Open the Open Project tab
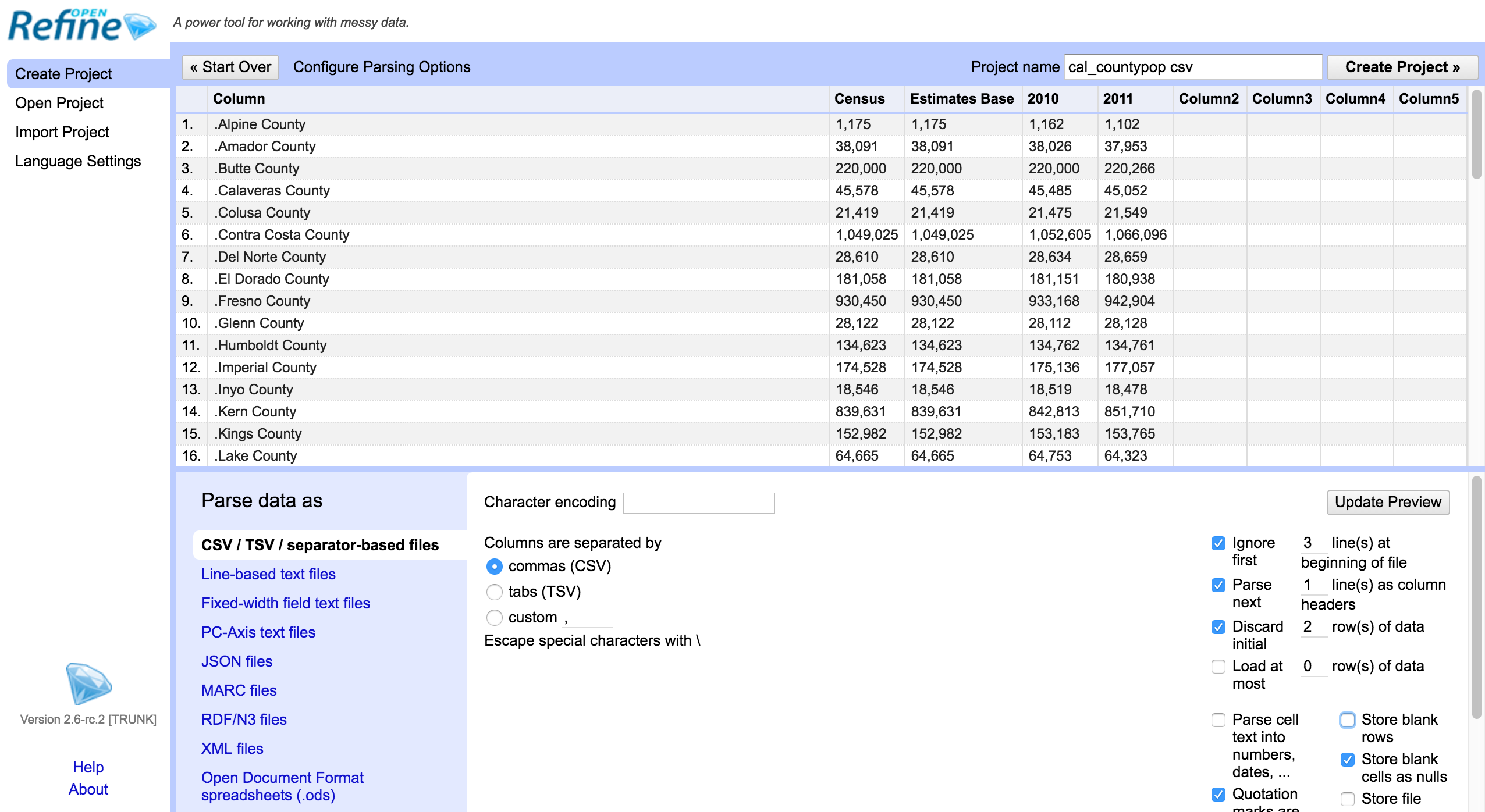The width and height of the screenshot is (1485, 812). coord(59,103)
